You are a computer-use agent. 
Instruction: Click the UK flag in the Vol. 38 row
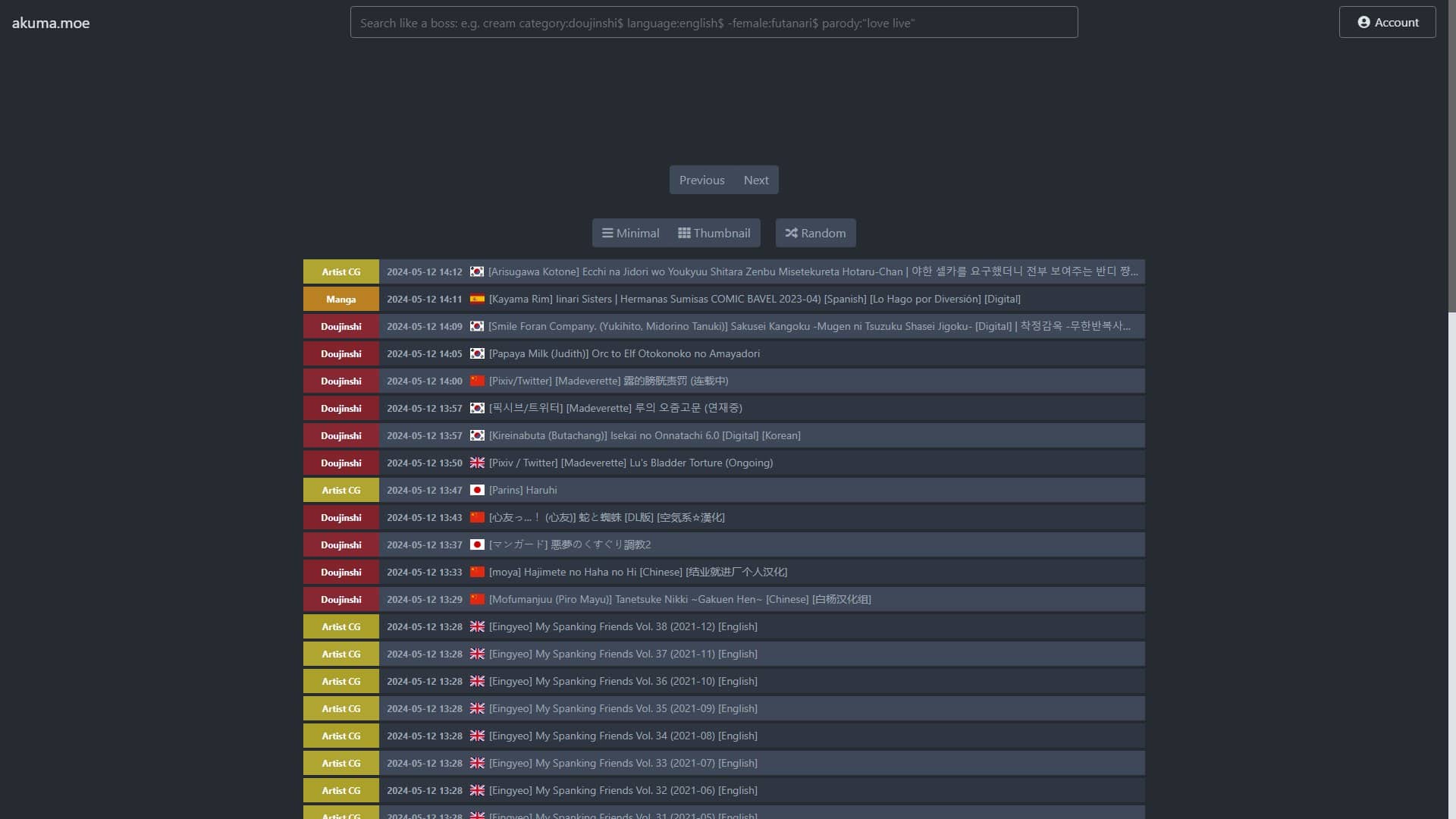point(477,626)
